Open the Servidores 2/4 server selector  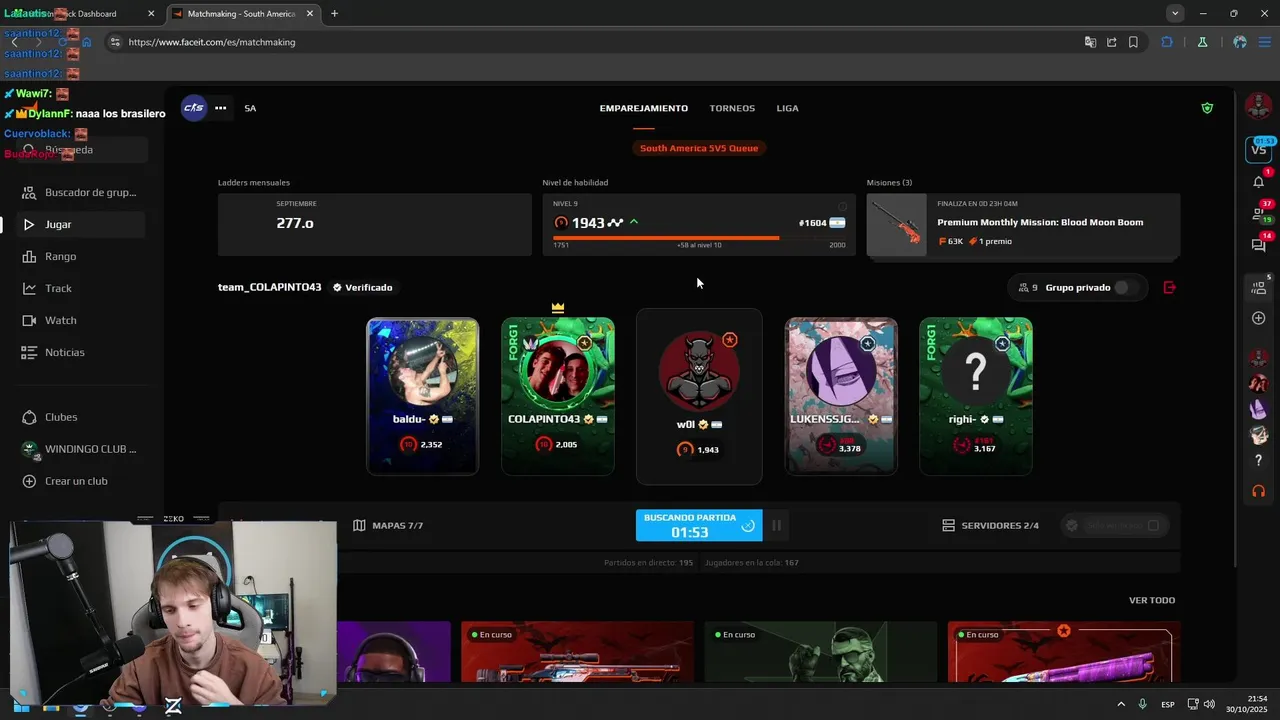coord(991,526)
